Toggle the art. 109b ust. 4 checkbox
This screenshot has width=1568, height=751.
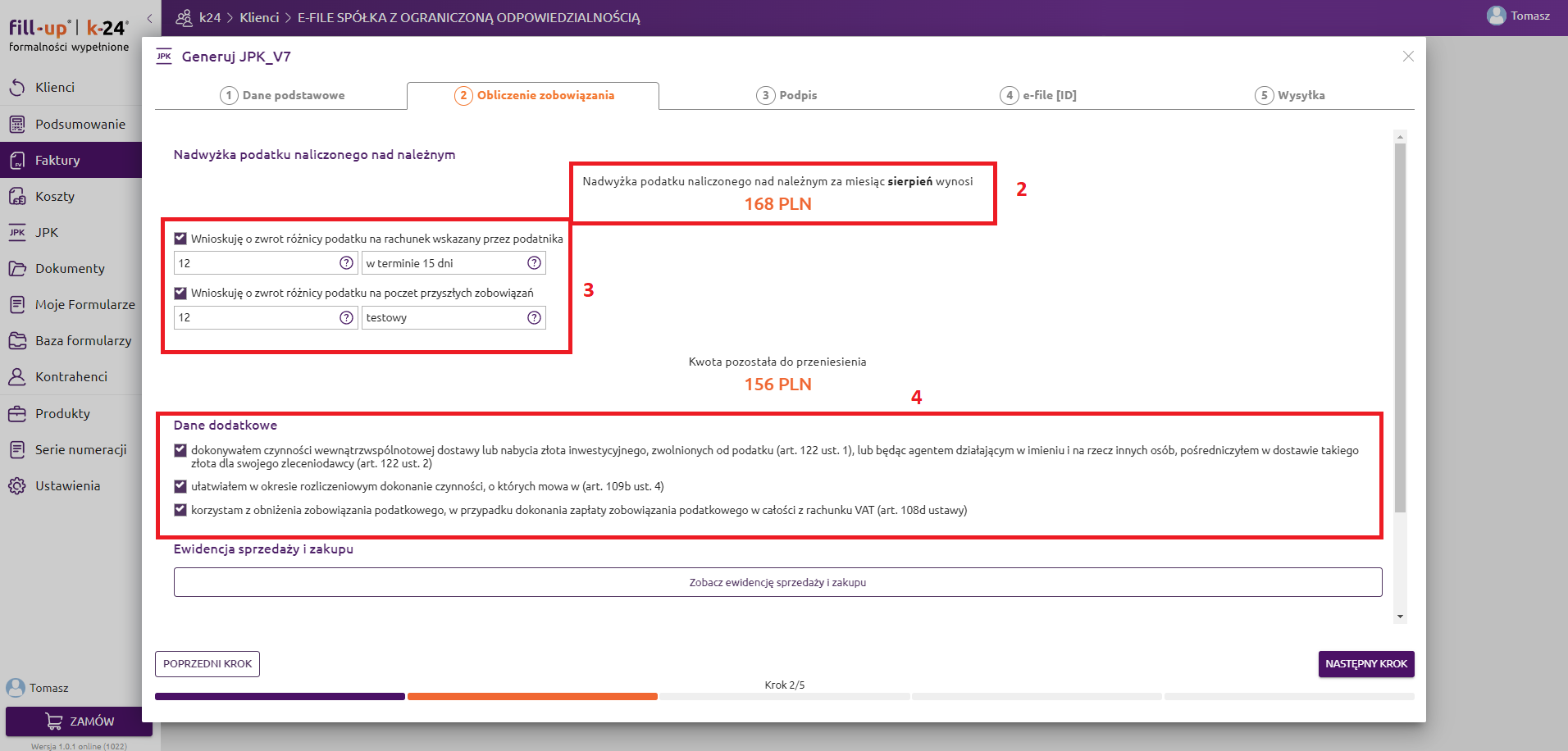pyautogui.click(x=180, y=486)
